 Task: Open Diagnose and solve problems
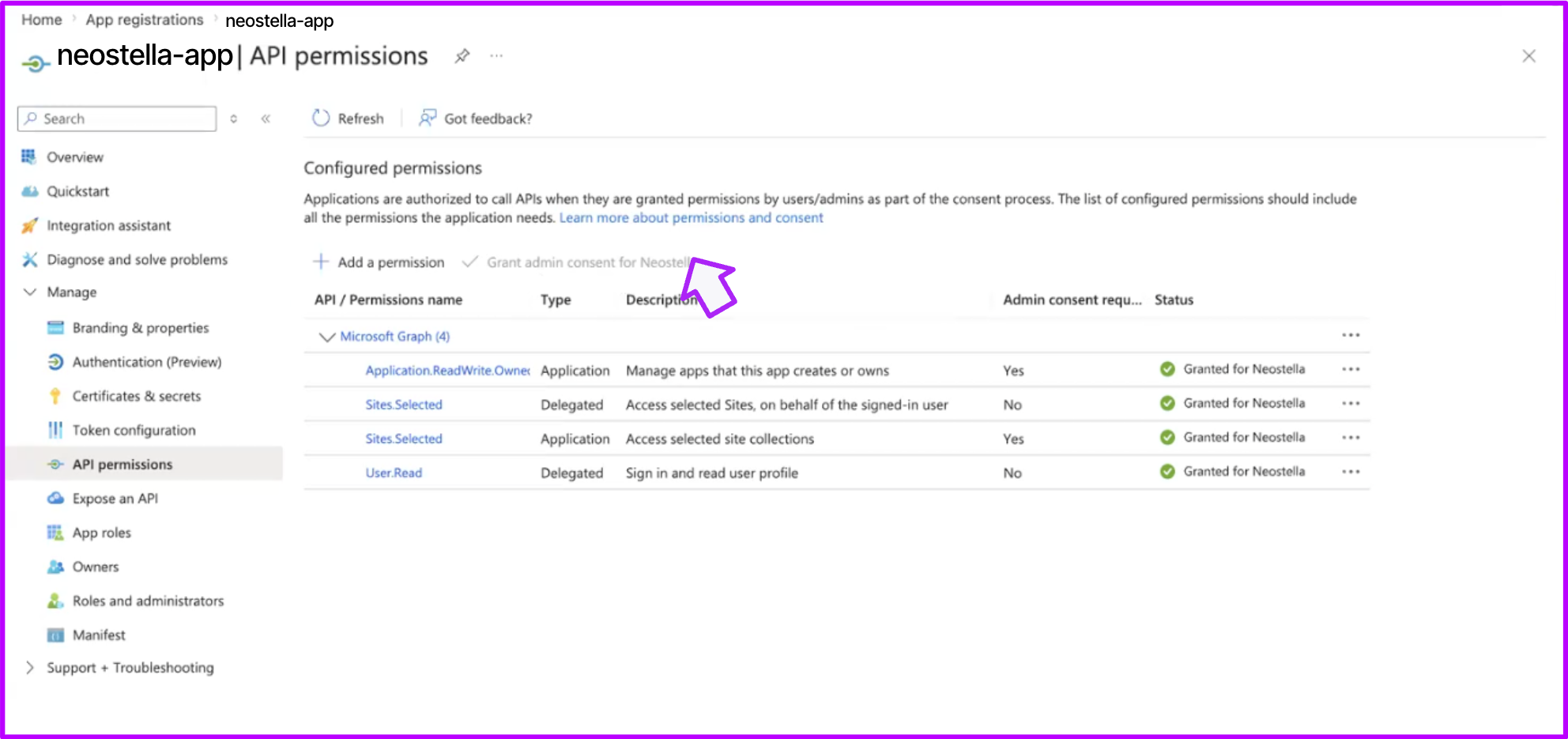pyautogui.click(x=137, y=259)
